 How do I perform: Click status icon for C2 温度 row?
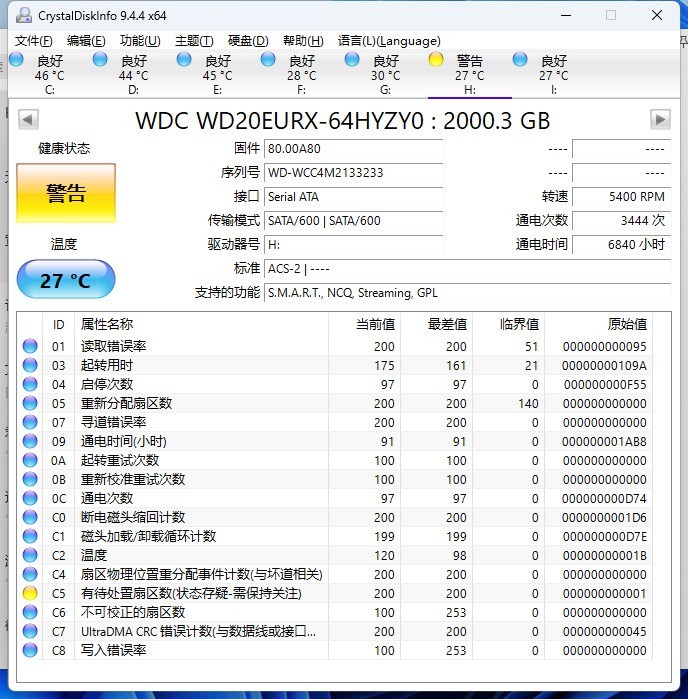pos(30,555)
